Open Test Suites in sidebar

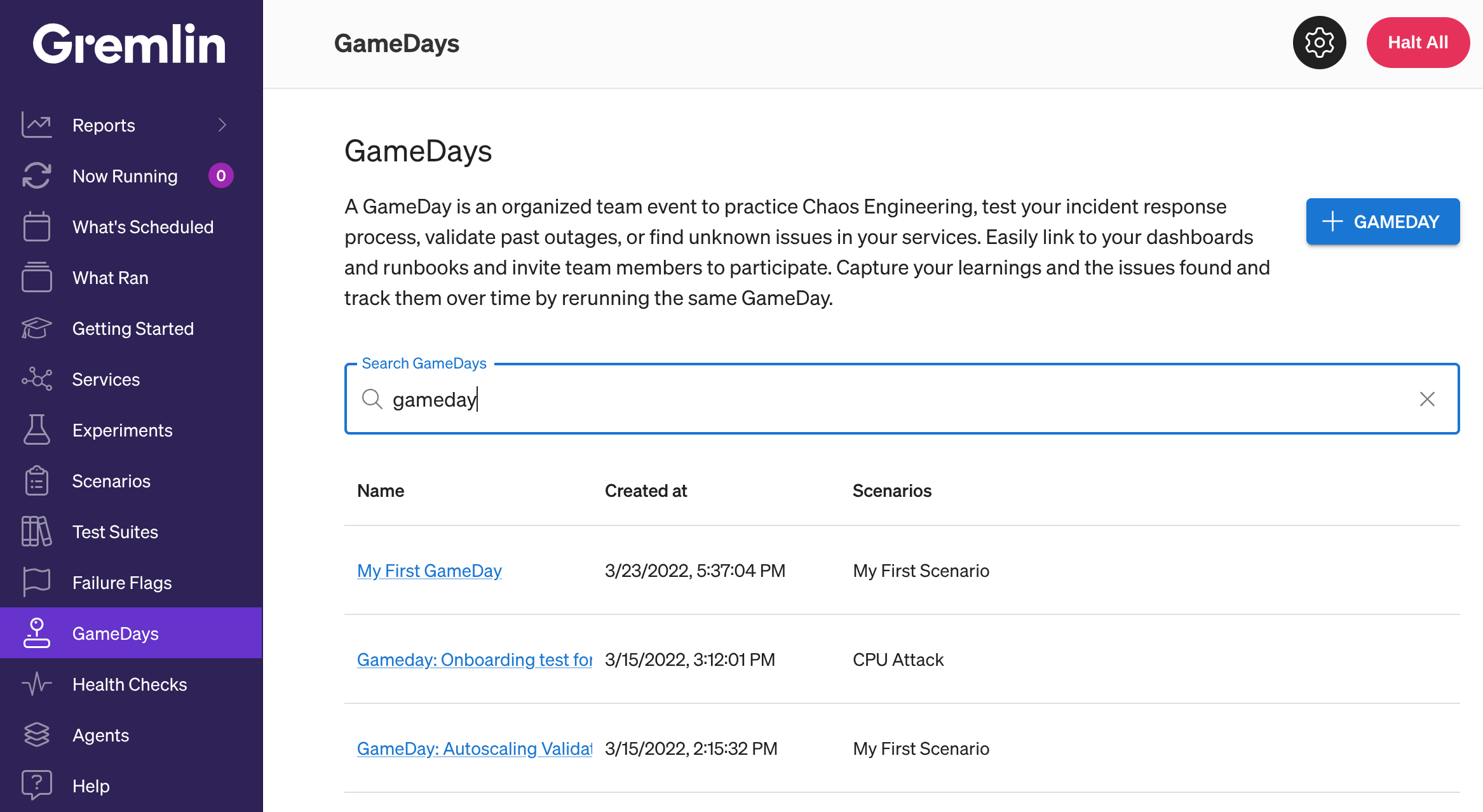click(131, 531)
